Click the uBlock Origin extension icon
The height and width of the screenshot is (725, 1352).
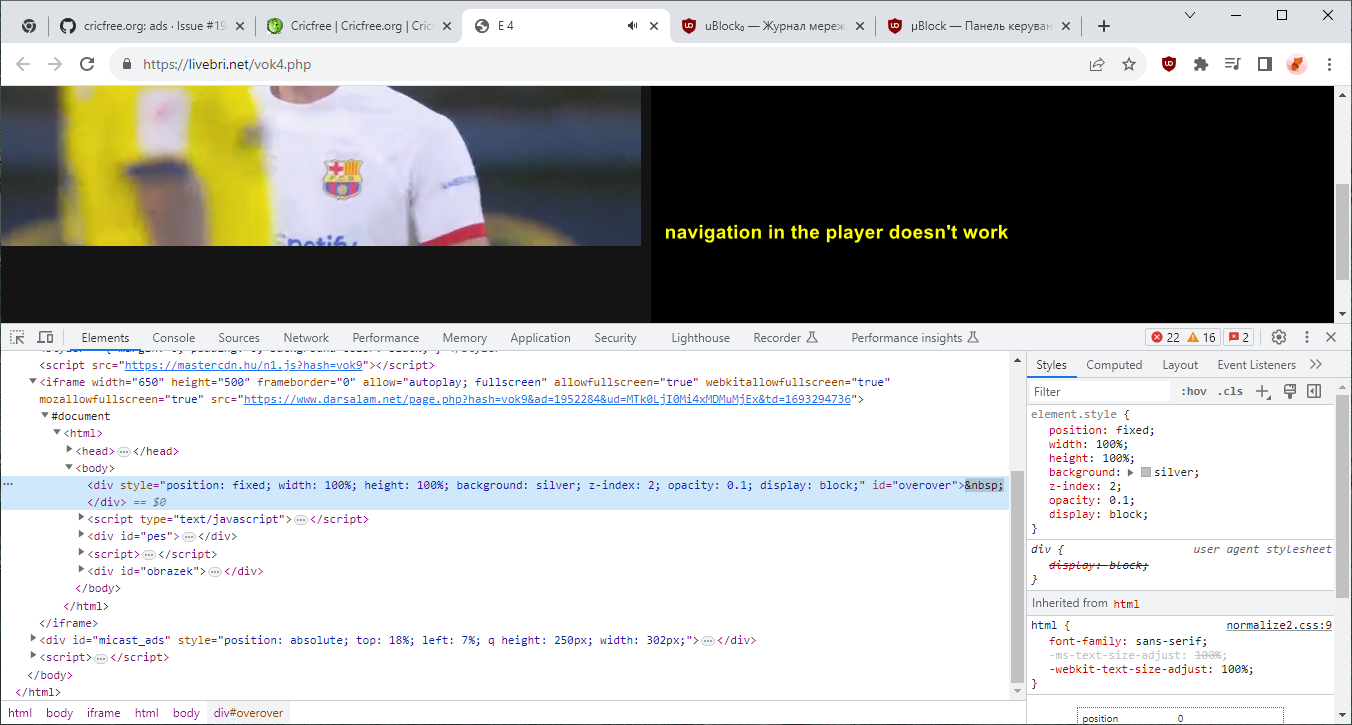click(x=1170, y=64)
